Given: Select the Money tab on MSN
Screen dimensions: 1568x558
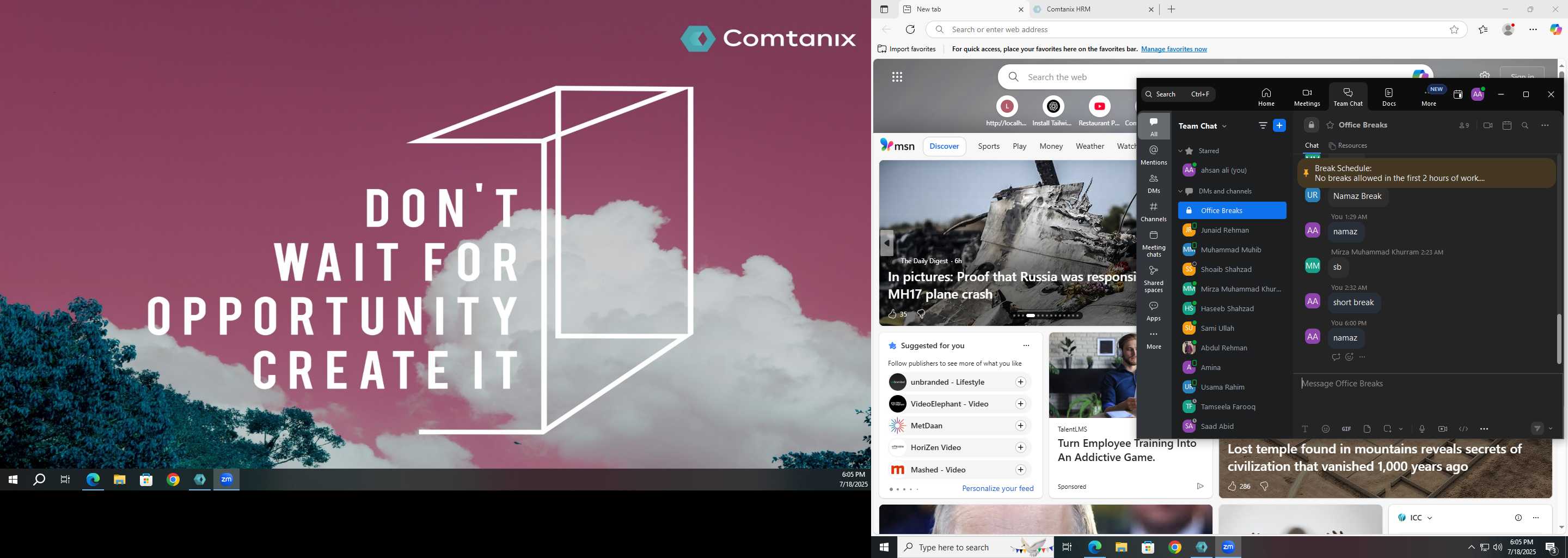Looking at the screenshot, I should tap(1051, 146).
